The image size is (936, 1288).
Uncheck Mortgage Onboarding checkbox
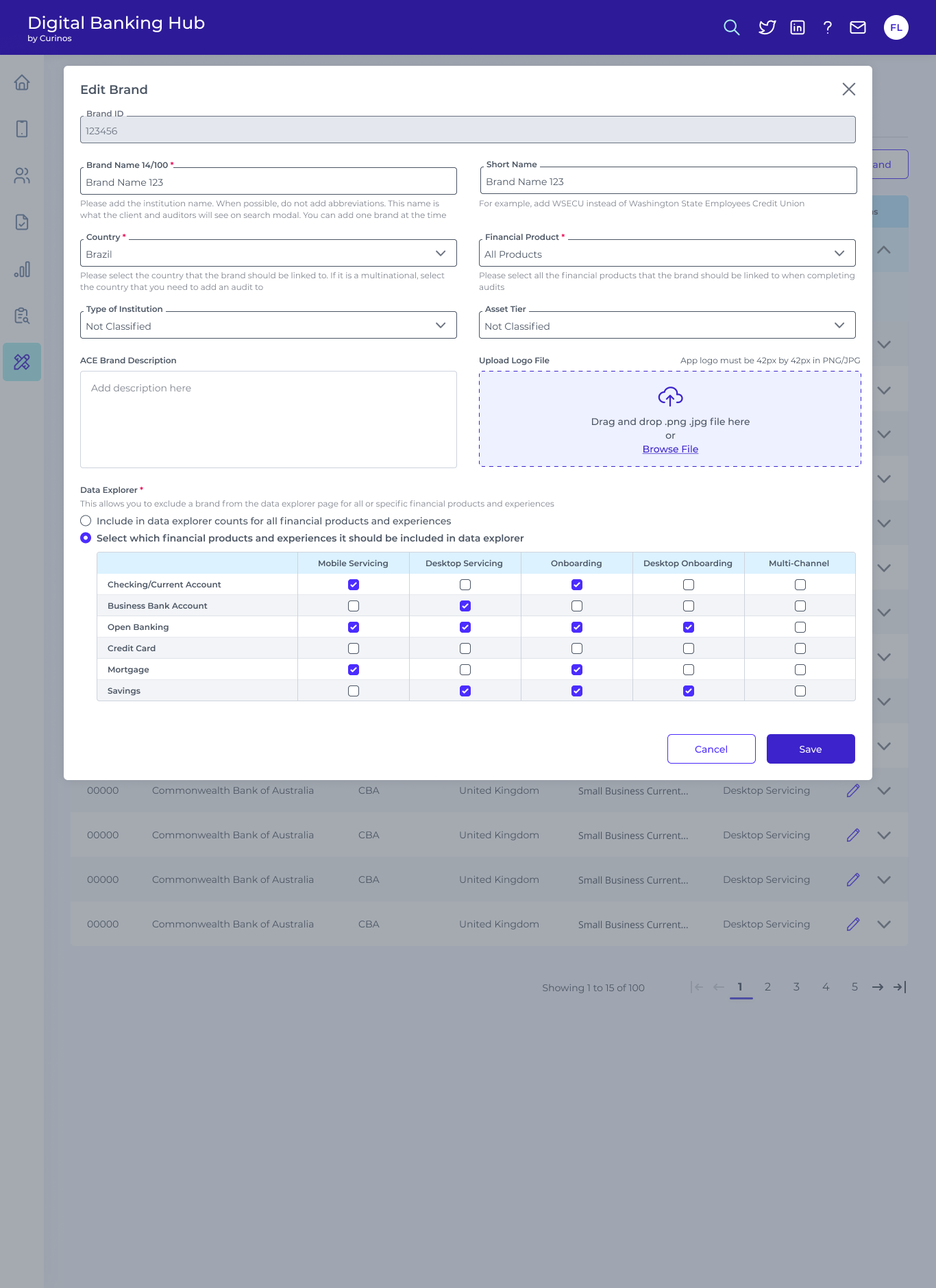(x=577, y=670)
